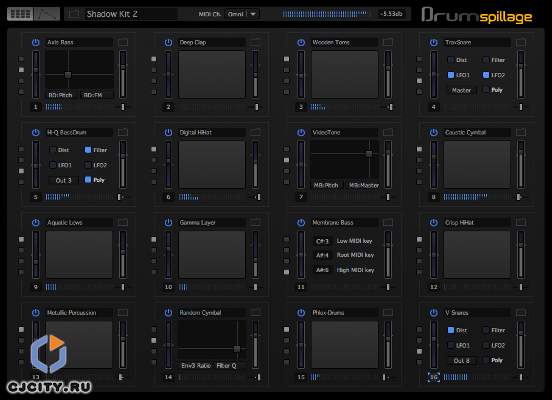The height and width of the screenshot is (400, 552).
Task: Disable the Filter checkbox on H-Q BassDrum
Action: [x=88, y=150]
